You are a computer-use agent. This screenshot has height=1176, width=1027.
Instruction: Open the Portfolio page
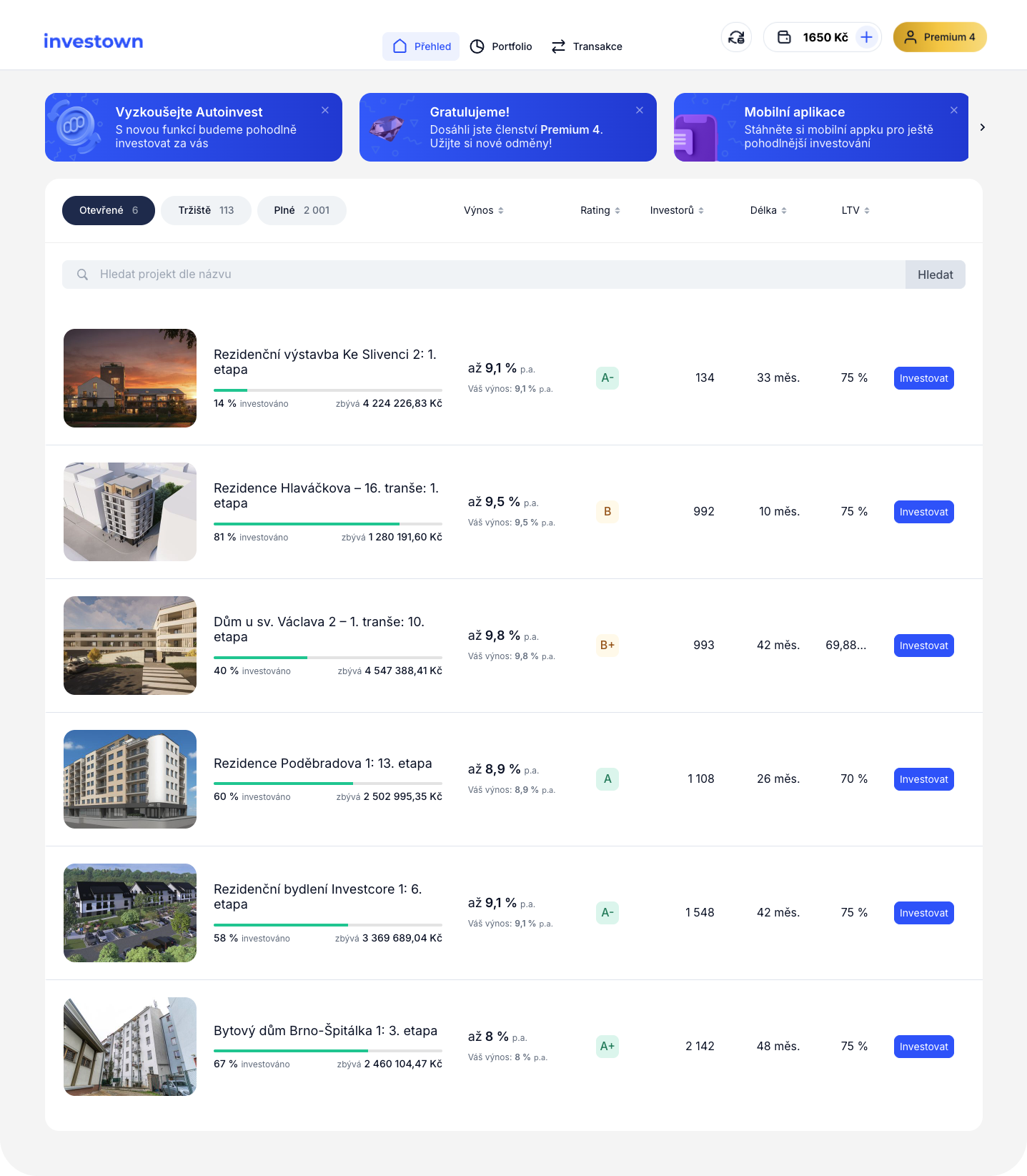pyautogui.click(x=501, y=46)
